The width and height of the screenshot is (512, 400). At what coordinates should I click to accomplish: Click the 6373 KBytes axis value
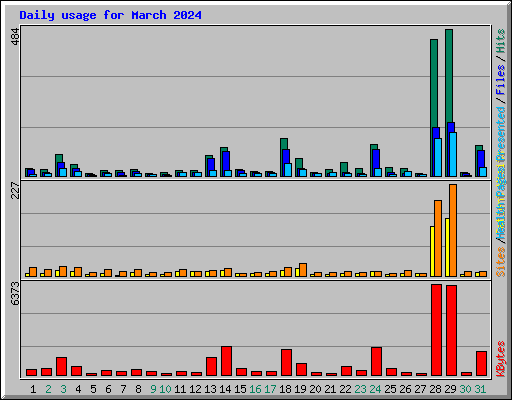16,294
